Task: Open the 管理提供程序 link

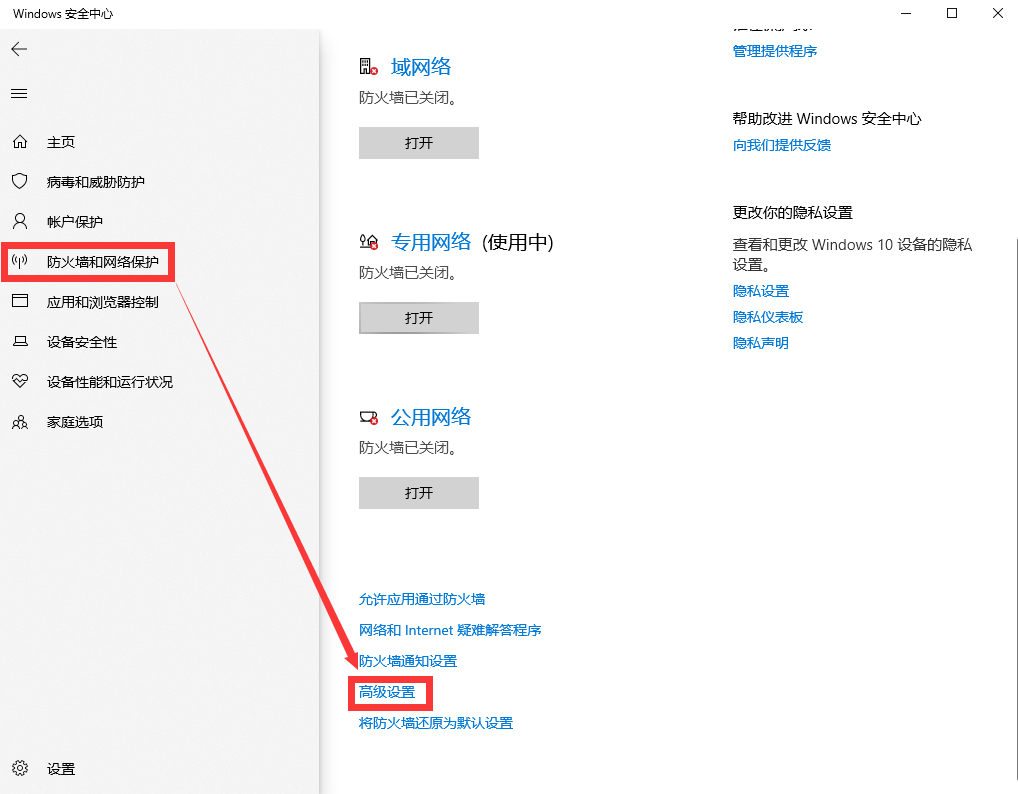Action: 775,51
